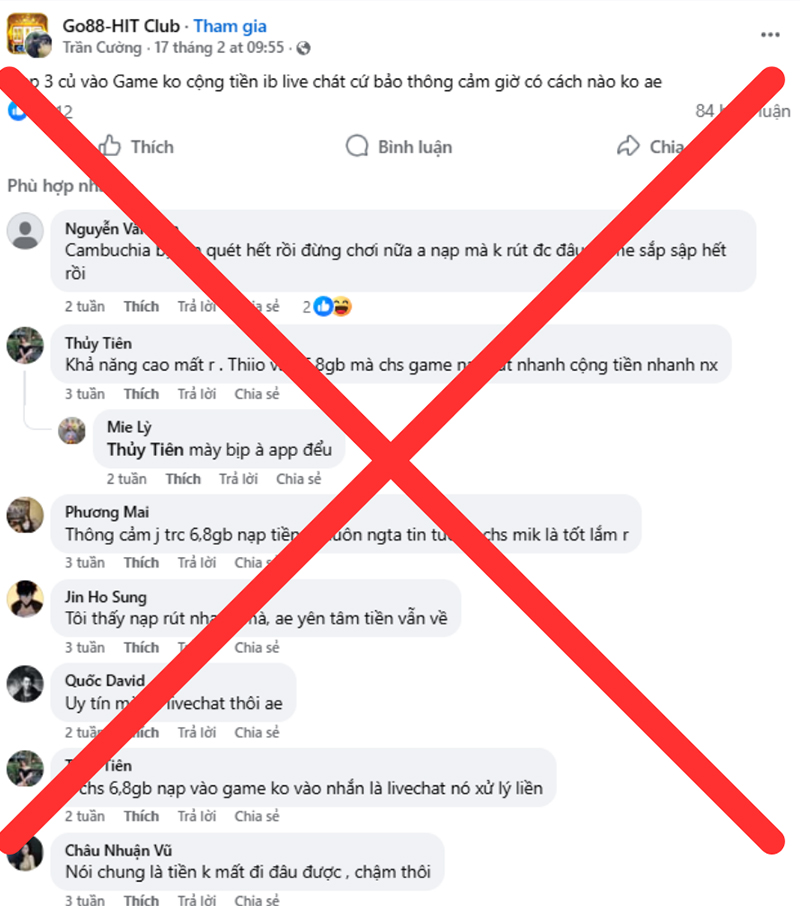Open the Trần Cường author name link
The width and height of the screenshot is (800, 906).
102,47
